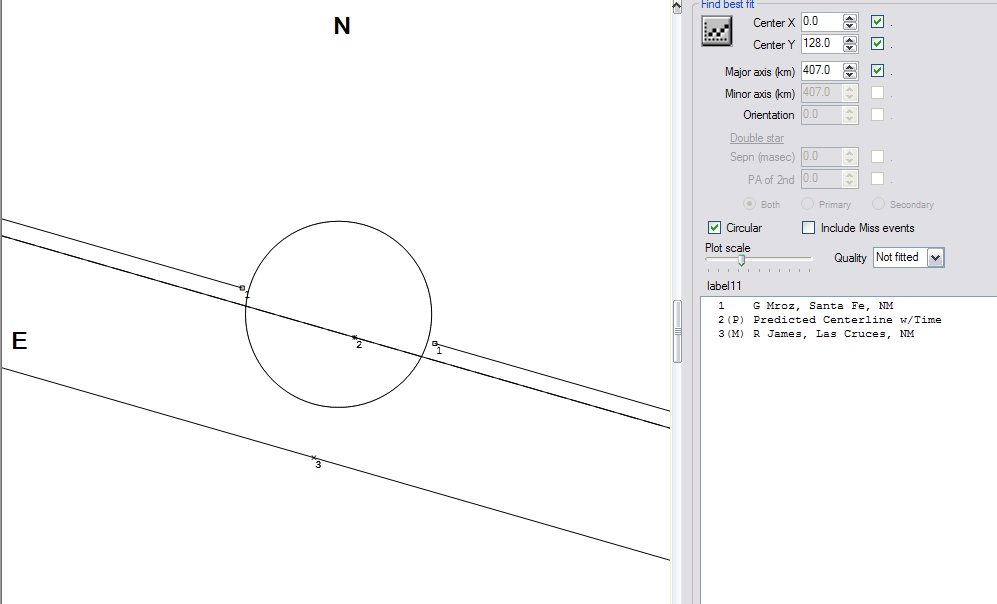Viewport: 997px width, 604px height.
Task: Select row Predicted Centerline w/Time
Action: [830, 320]
